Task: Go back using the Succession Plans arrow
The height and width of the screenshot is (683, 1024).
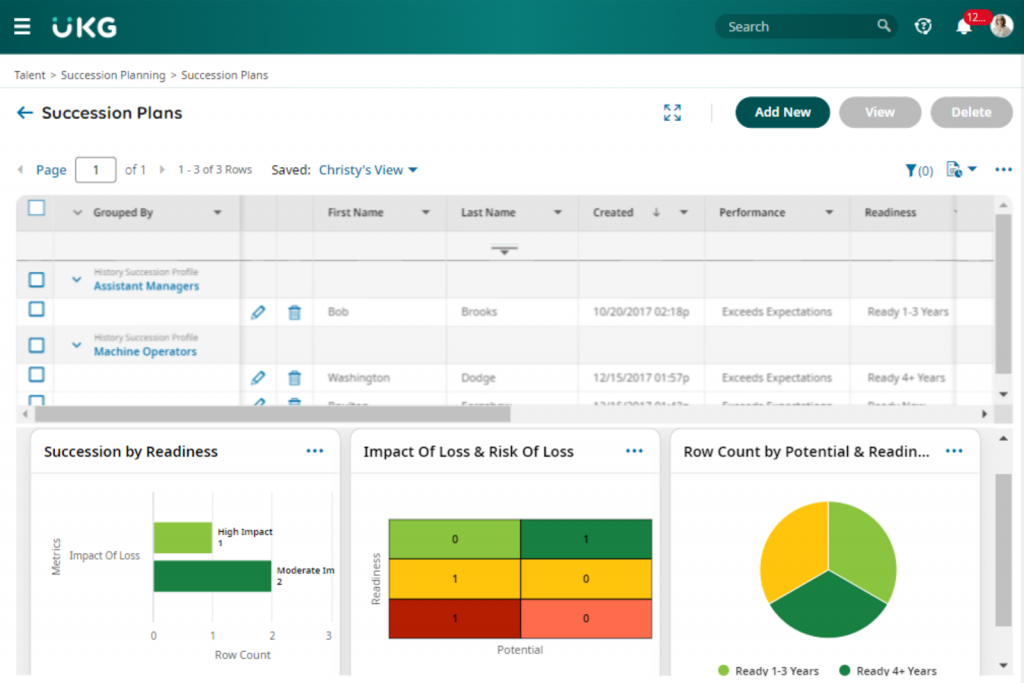Action: click(25, 113)
